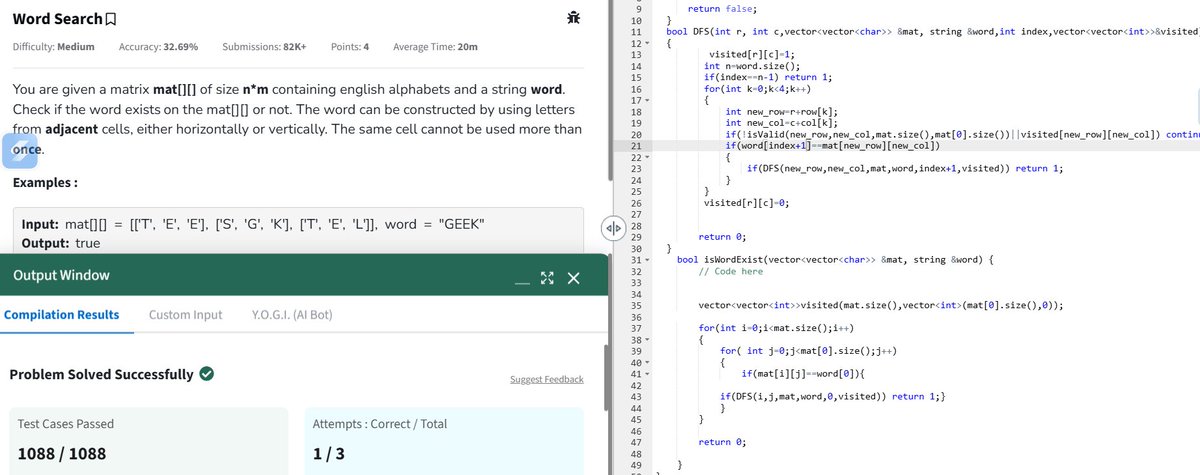Click the Output: true example line
Image resolution: width=1200 pixels, height=475 pixels.
[x=61, y=243]
